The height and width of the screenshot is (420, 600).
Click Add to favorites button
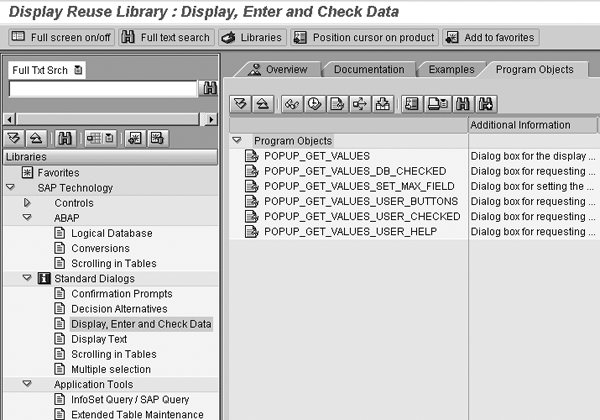tap(490, 38)
